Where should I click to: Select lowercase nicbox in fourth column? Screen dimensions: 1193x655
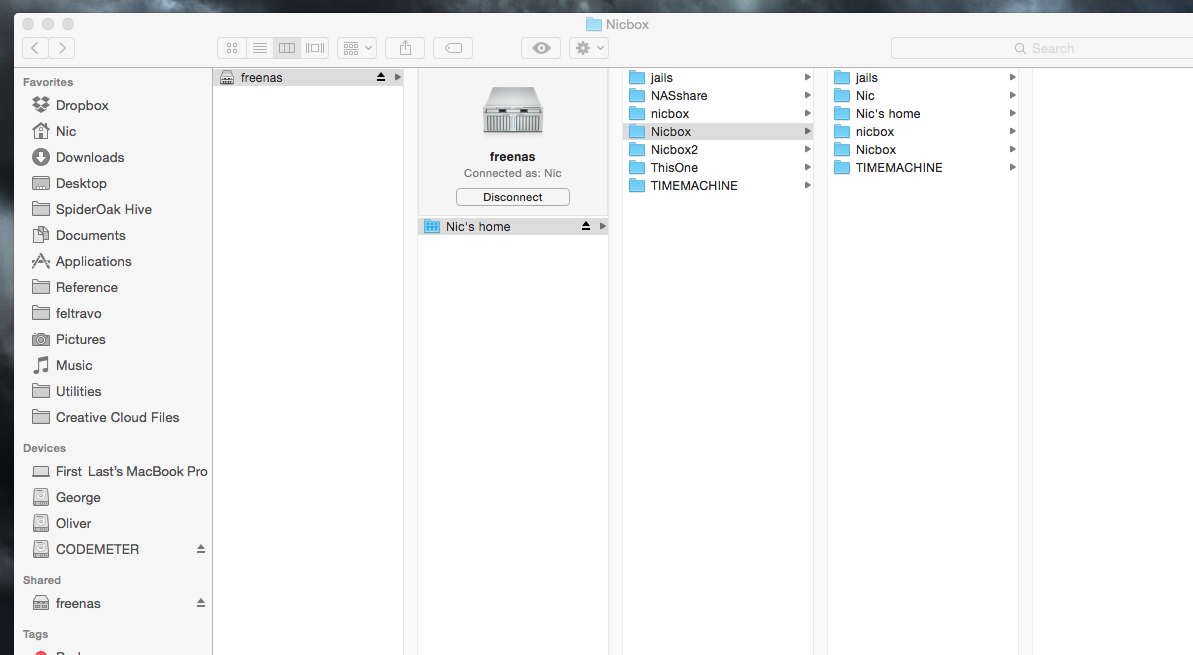(923, 131)
